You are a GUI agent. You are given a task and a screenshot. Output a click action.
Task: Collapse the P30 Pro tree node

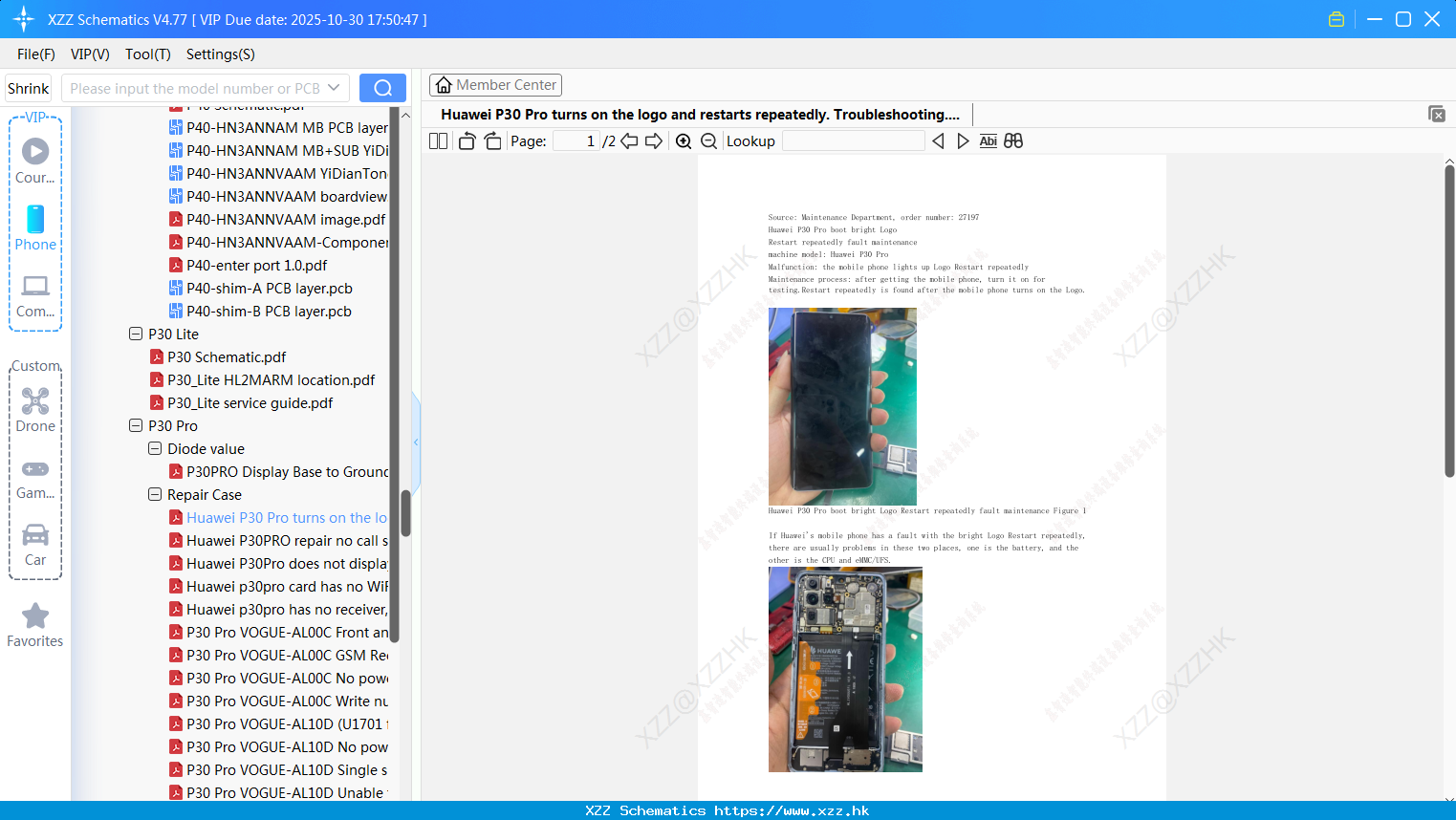[x=136, y=425]
